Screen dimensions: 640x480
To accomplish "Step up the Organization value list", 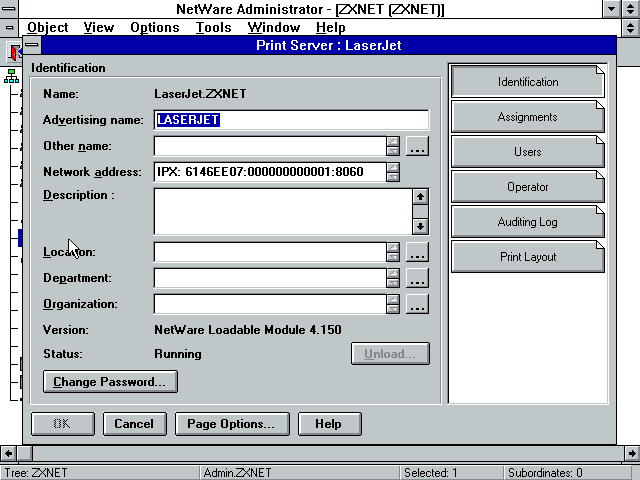I will point(393,300).
